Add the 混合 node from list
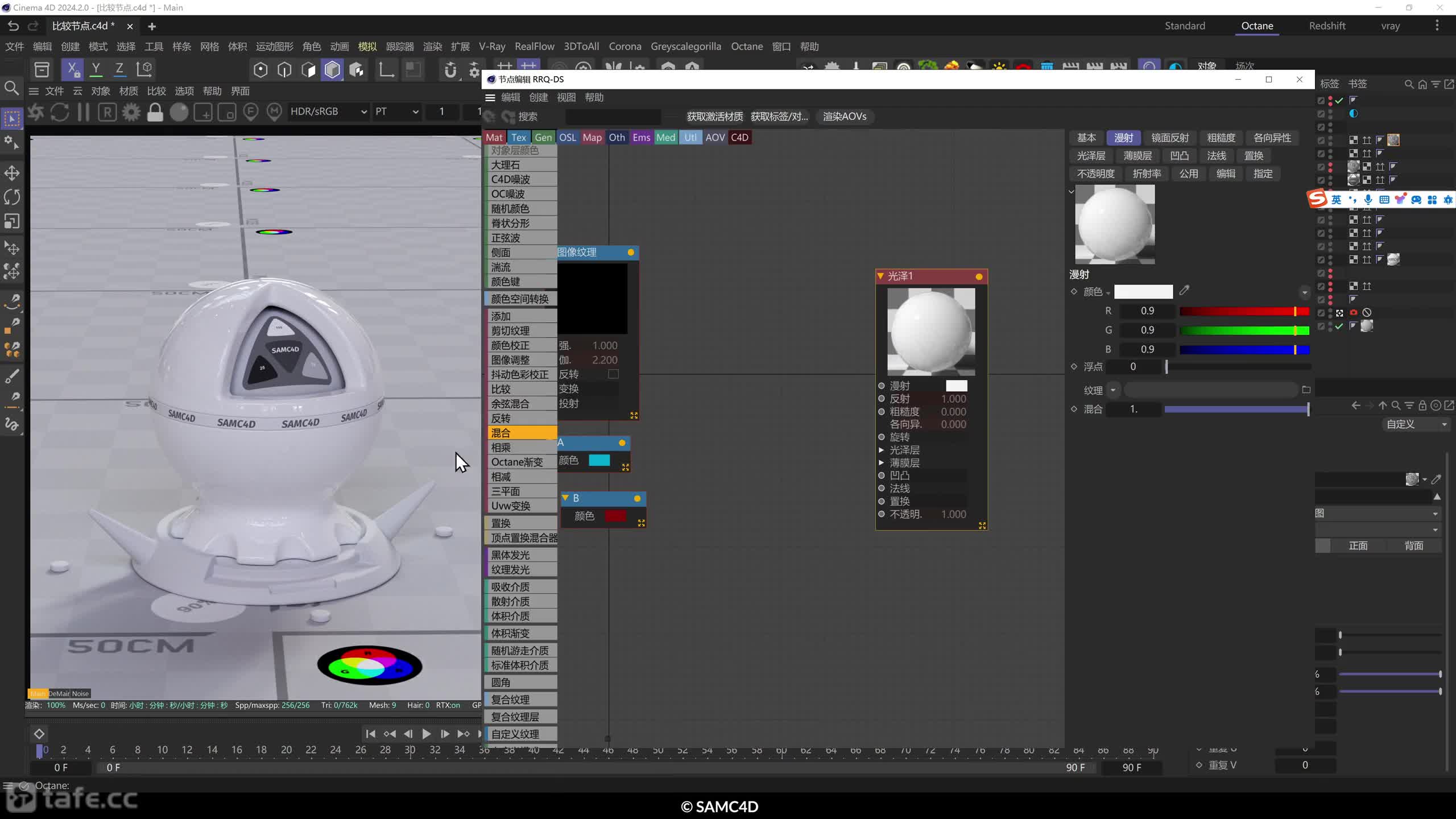The width and height of the screenshot is (1456, 819). (x=522, y=433)
